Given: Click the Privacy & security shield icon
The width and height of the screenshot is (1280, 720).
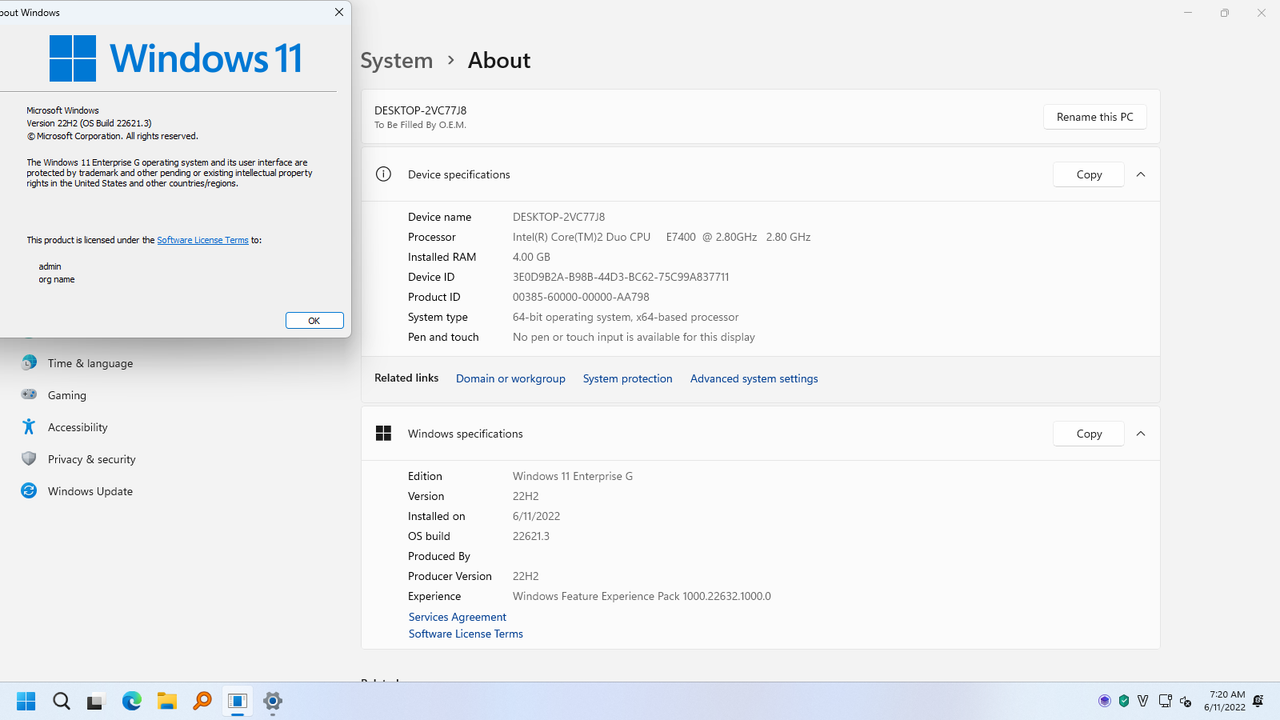Looking at the screenshot, I should pos(29,459).
